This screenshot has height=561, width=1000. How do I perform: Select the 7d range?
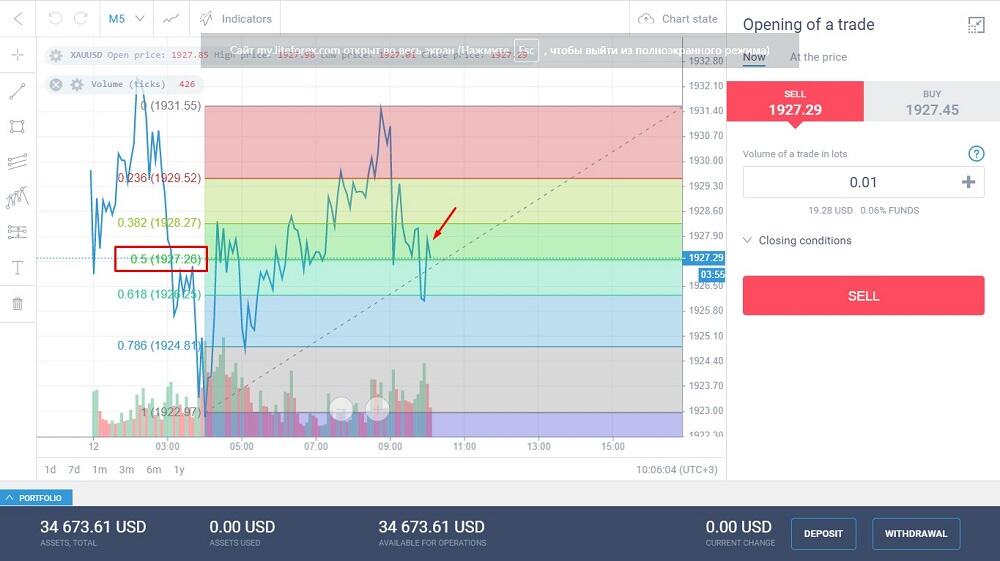click(x=74, y=469)
